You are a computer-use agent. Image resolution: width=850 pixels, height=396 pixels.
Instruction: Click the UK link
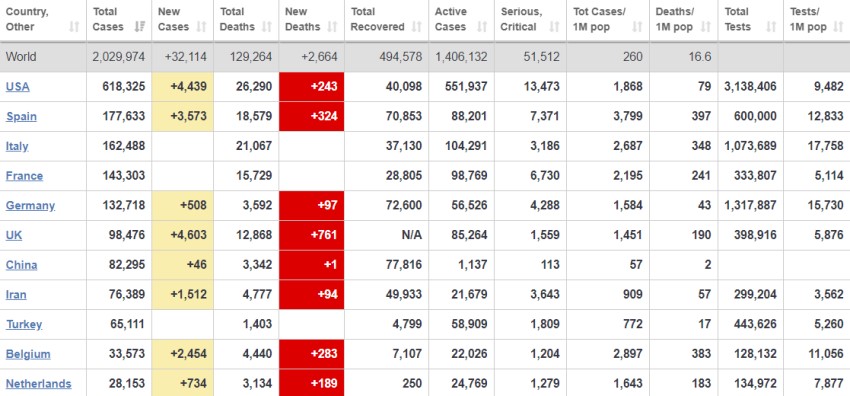[x=14, y=235]
